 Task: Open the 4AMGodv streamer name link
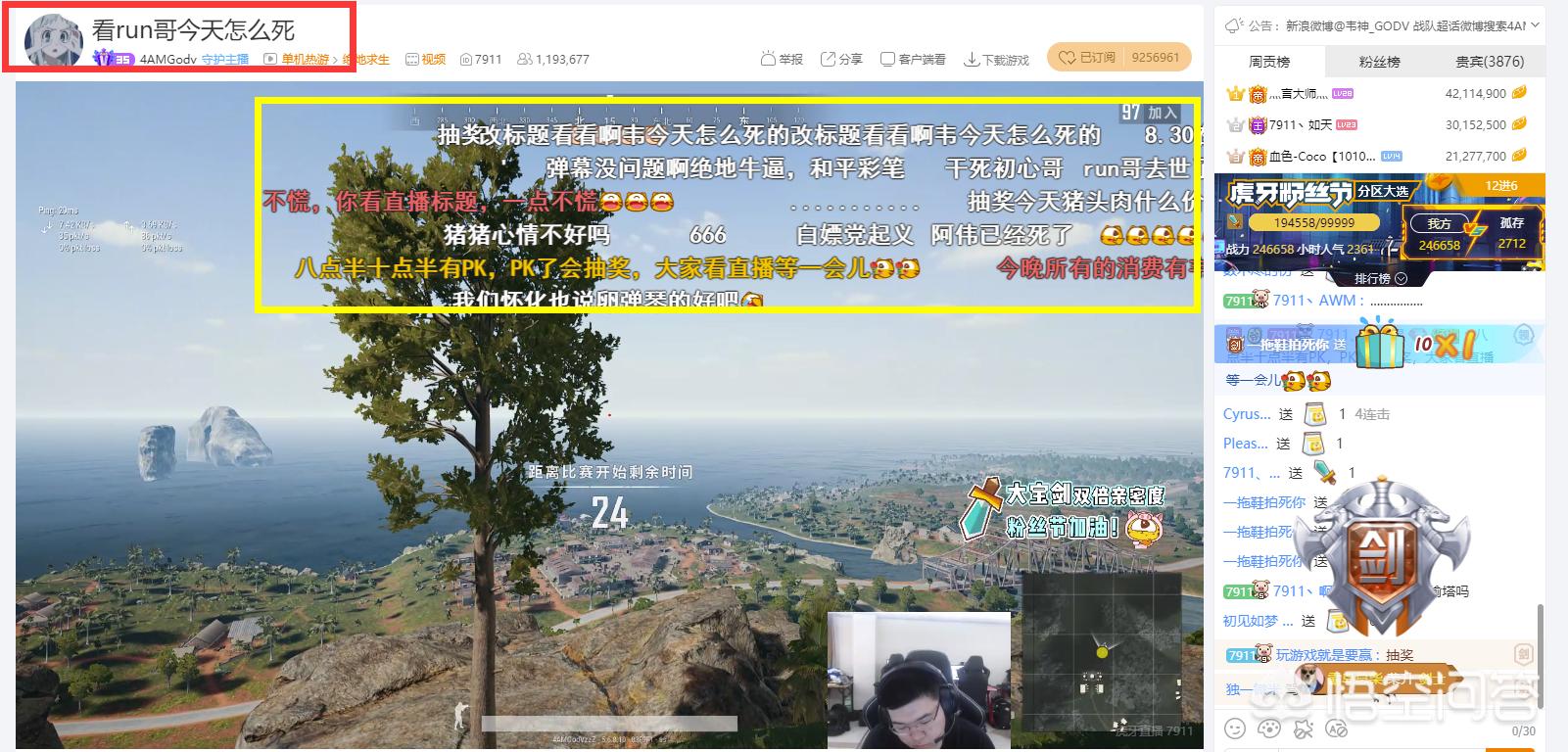point(168,60)
